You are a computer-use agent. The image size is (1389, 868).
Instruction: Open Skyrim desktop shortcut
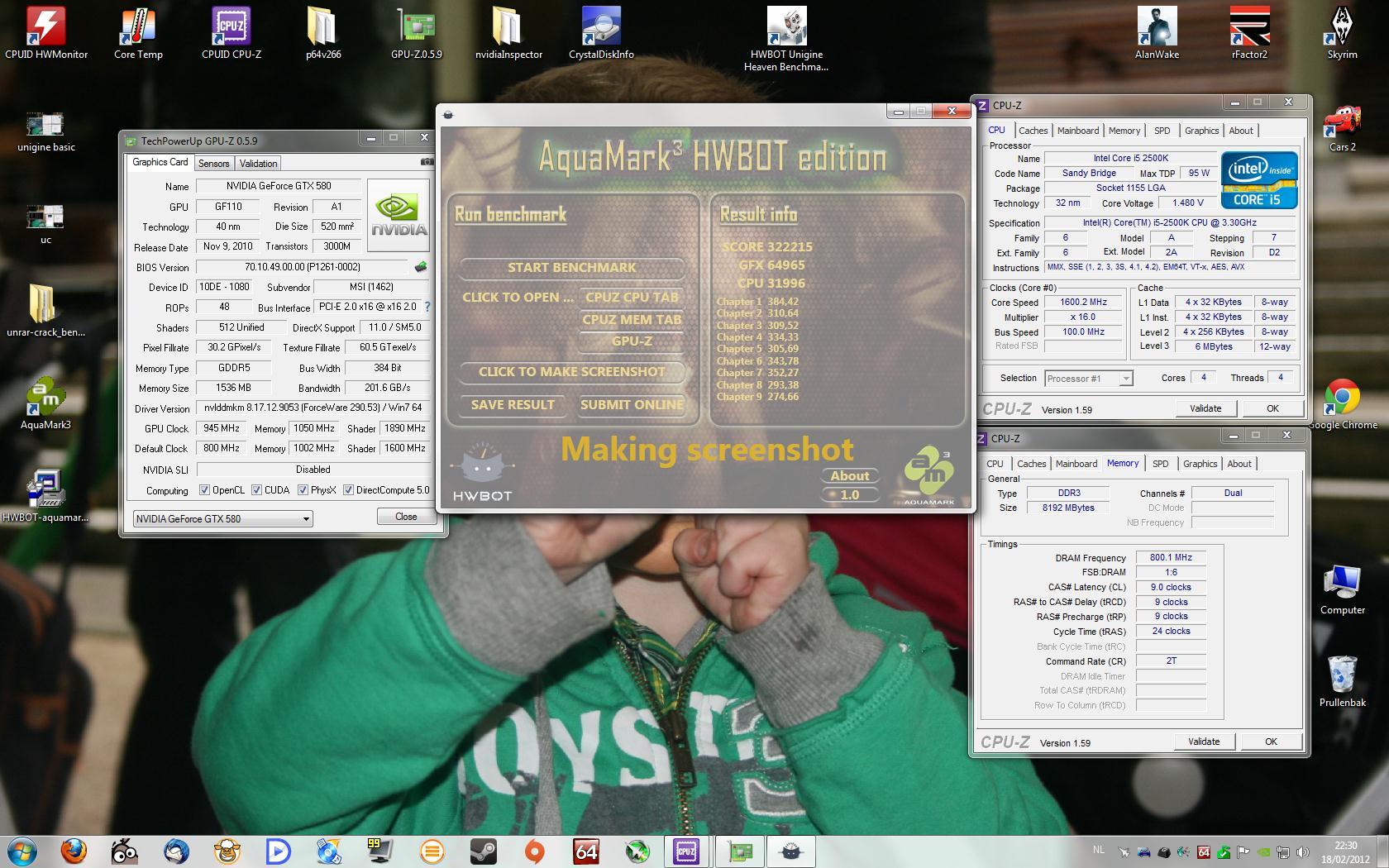pos(1342,33)
